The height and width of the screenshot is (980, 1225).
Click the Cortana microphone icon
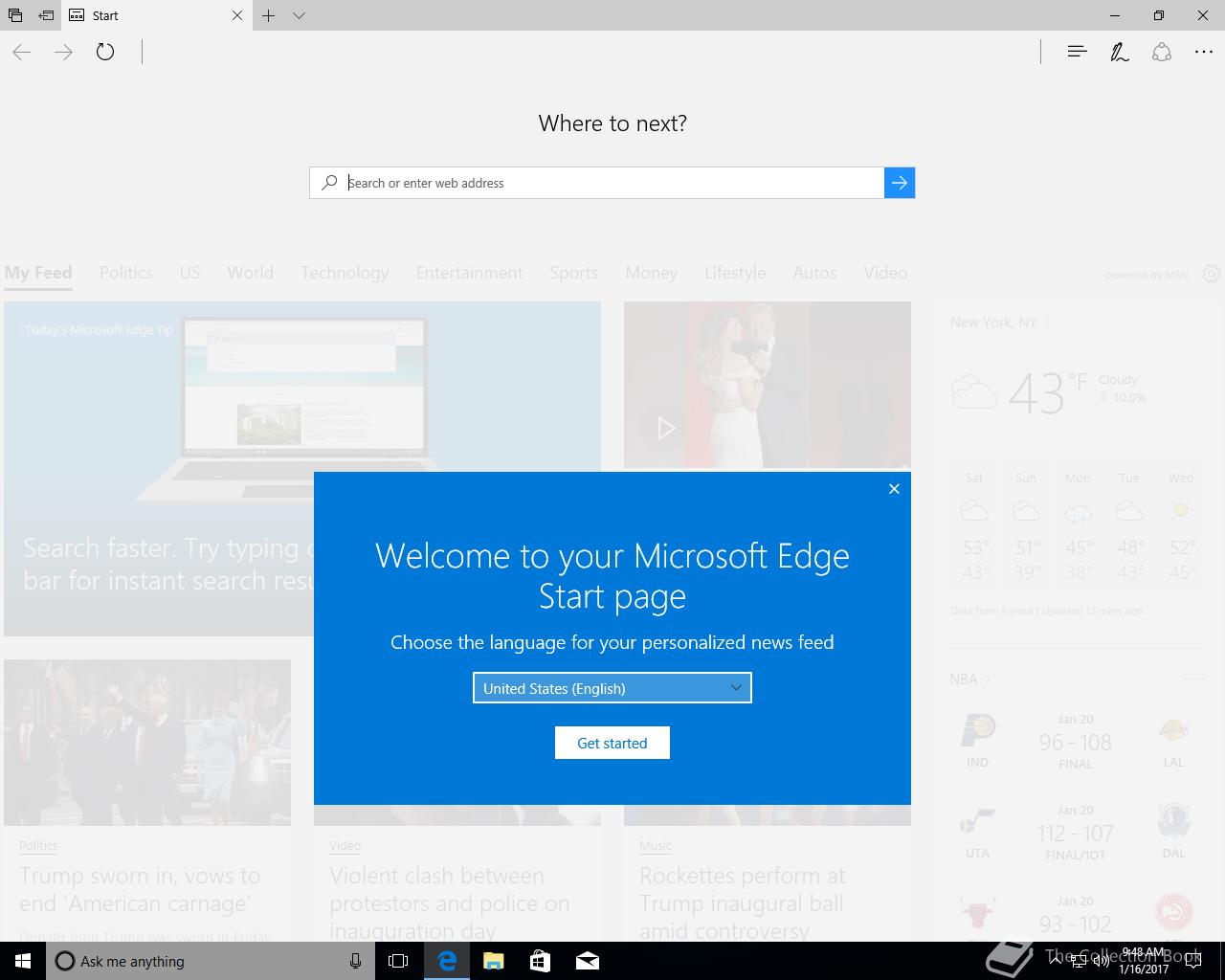(x=355, y=961)
